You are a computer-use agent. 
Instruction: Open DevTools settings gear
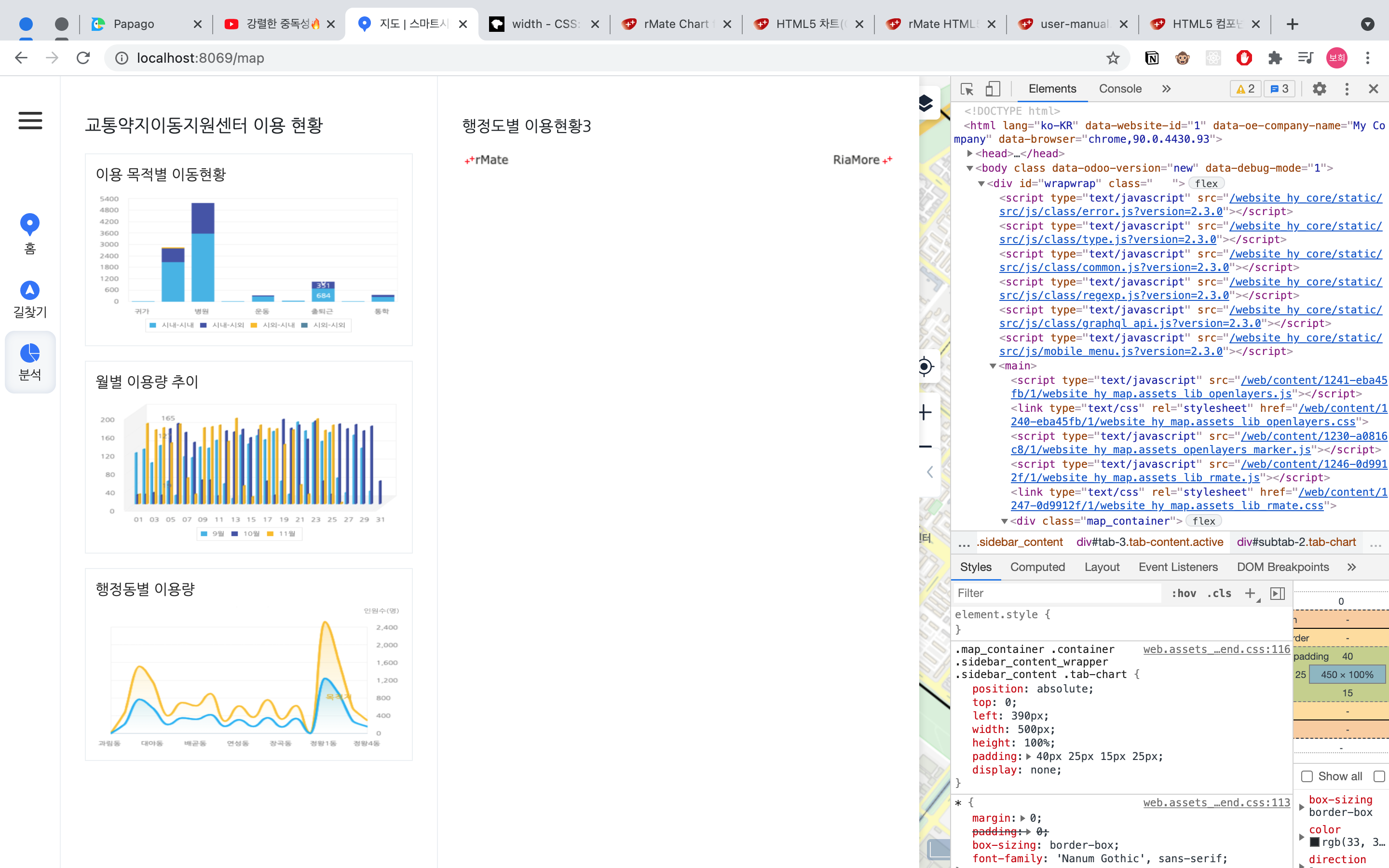point(1320,89)
